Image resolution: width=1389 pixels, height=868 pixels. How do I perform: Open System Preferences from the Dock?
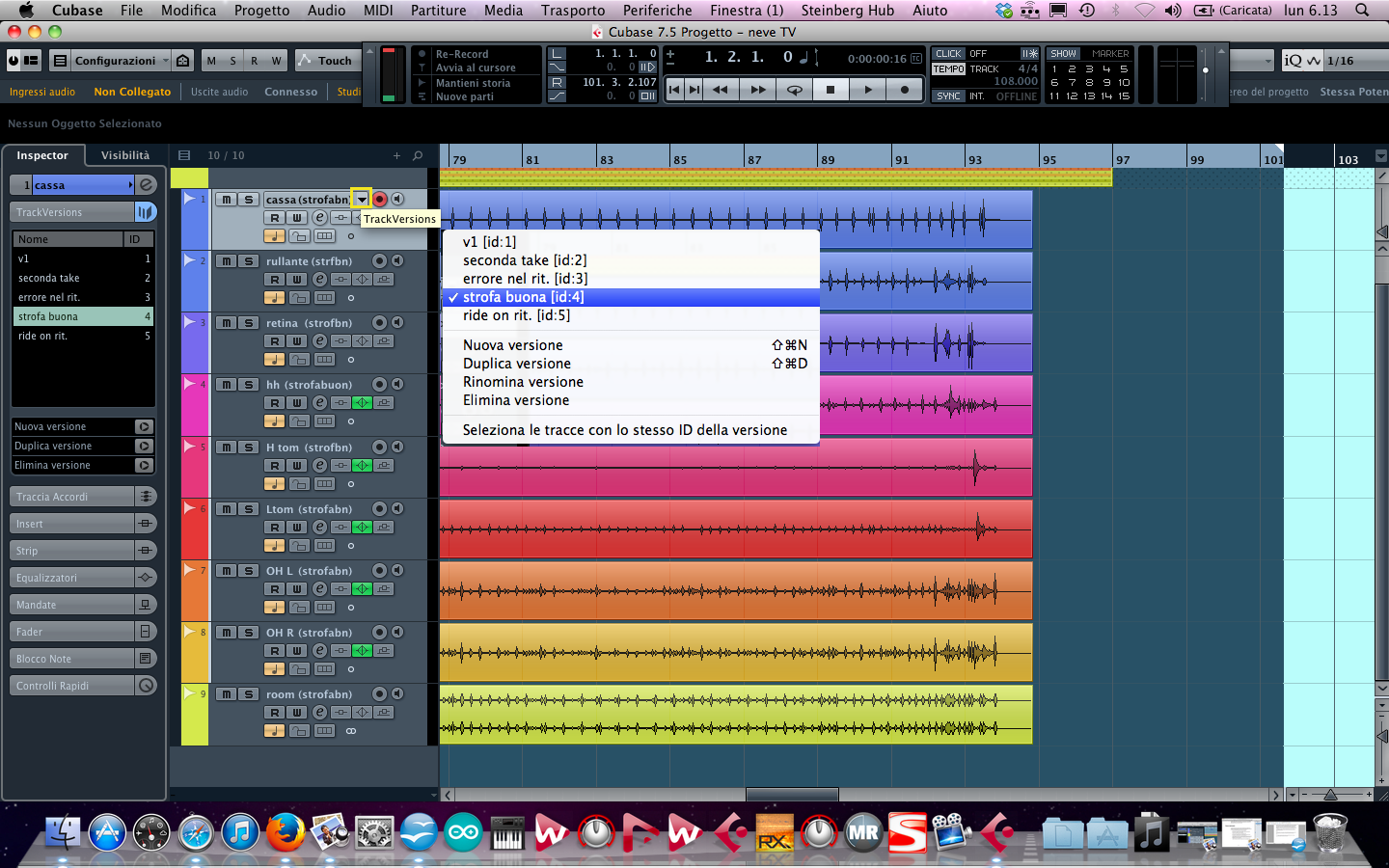[374, 832]
